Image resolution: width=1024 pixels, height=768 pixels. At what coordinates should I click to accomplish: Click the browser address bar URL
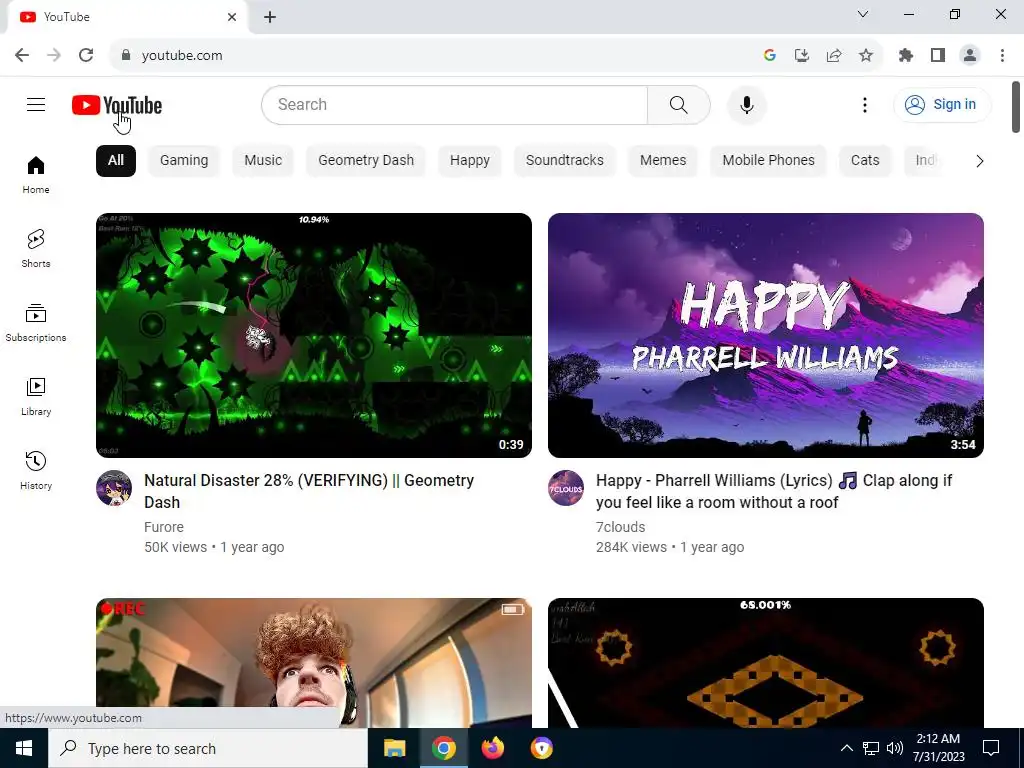coord(182,56)
